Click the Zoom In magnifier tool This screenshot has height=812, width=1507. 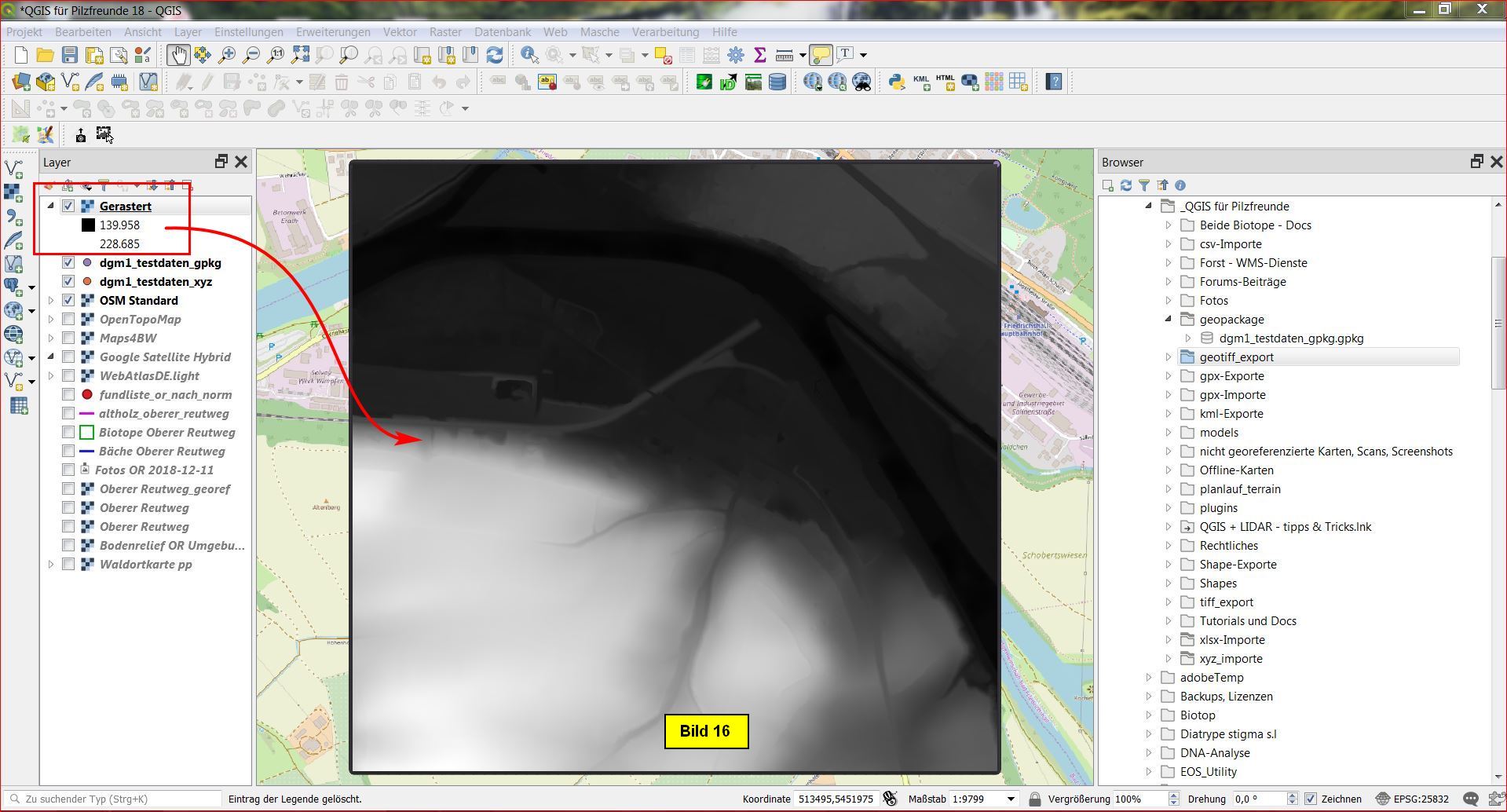point(227,55)
